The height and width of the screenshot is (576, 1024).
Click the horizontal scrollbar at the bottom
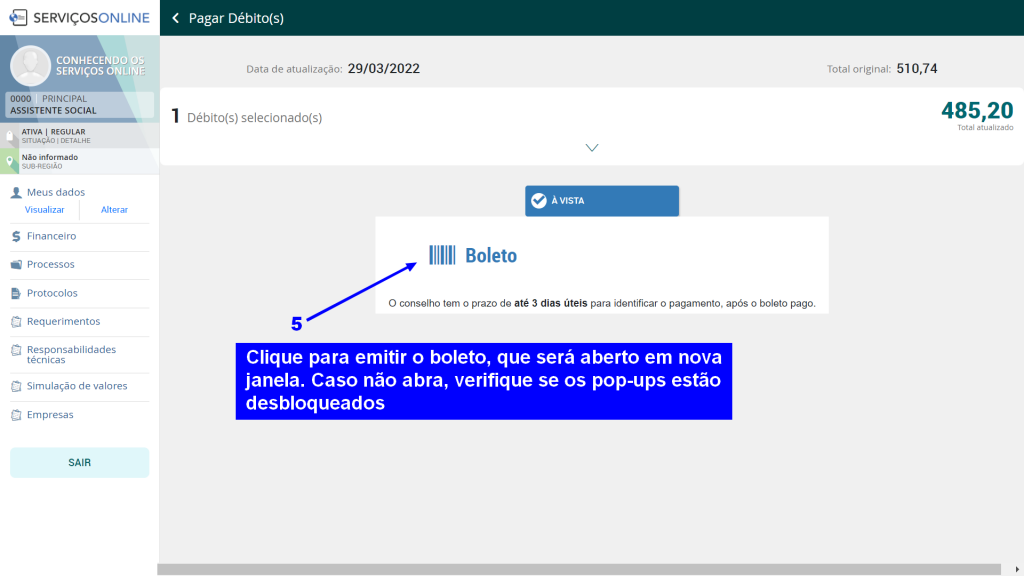pyautogui.click(x=580, y=569)
